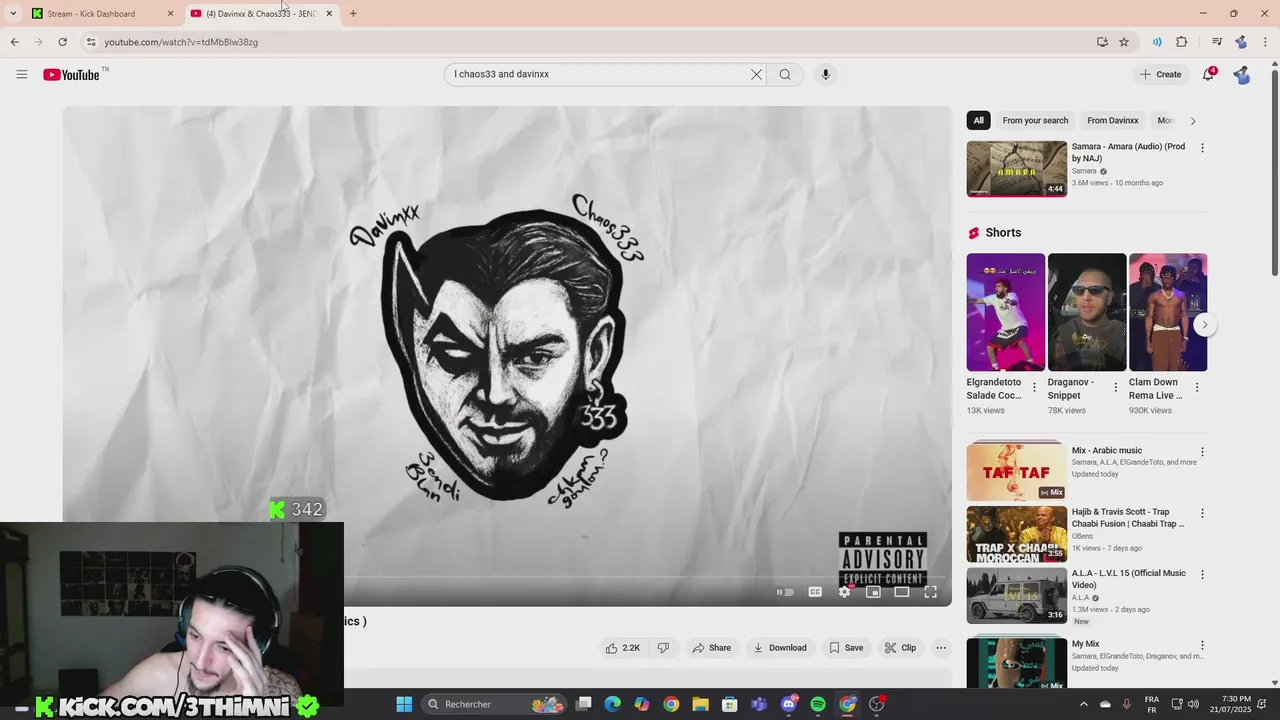This screenshot has width=1280, height=720.
Task: Select the From Davinxx chip
Action: 1113,120
